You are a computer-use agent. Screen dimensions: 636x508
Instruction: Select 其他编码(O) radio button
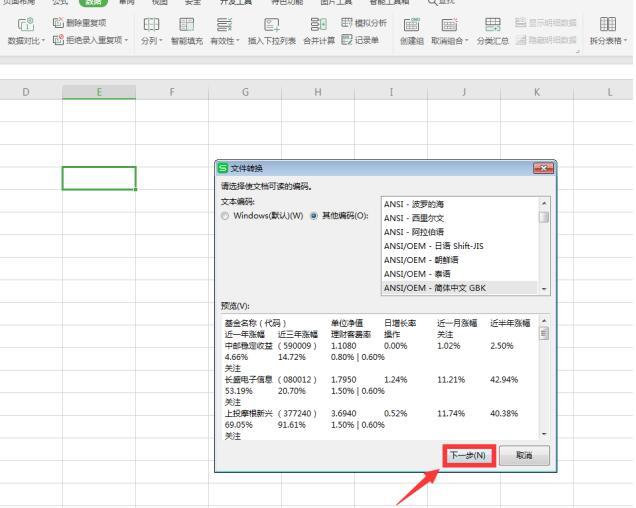[314, 216]
